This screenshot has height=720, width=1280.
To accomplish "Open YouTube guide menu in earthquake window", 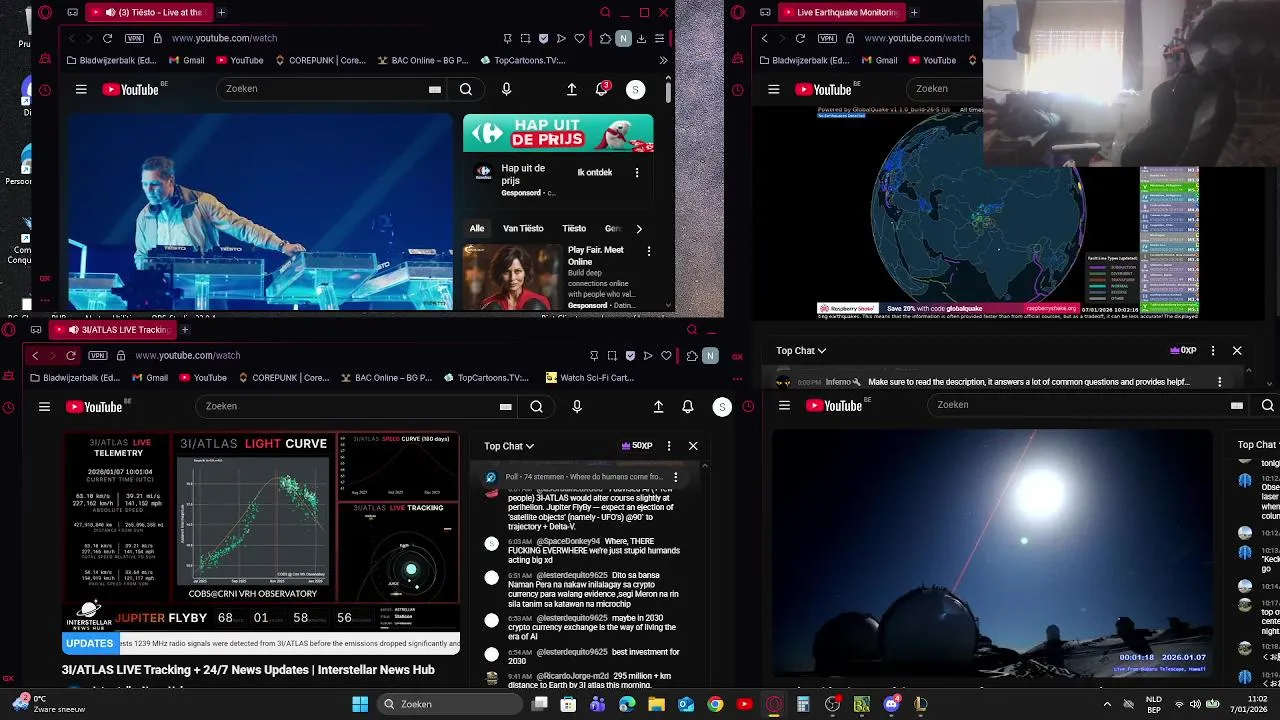I will [x=773, y=89].
